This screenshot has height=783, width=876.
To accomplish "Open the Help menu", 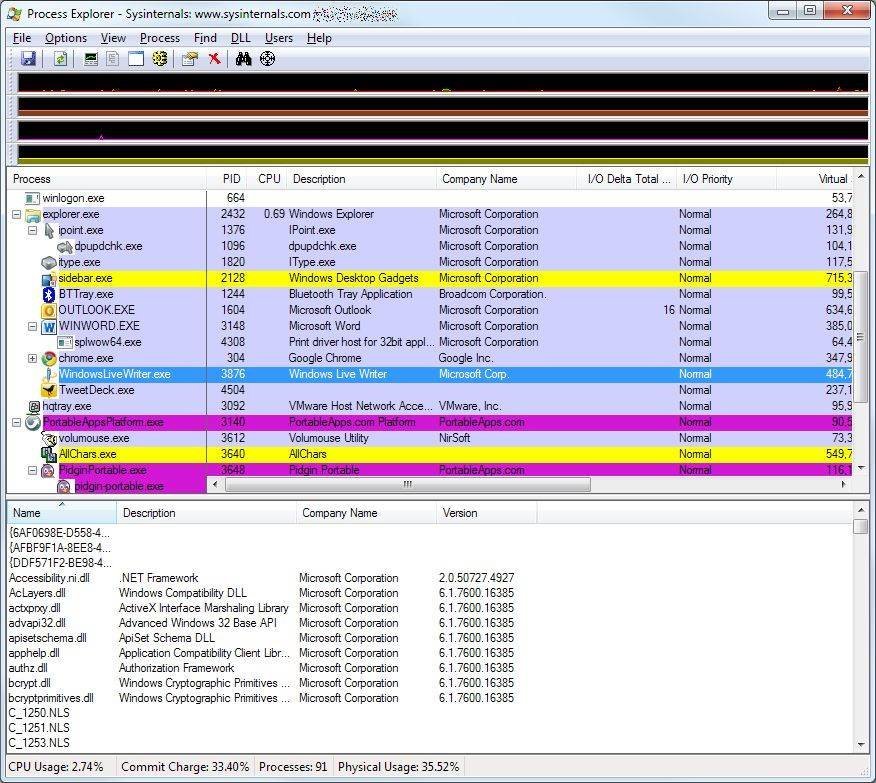I will click(x=319, y=38).
